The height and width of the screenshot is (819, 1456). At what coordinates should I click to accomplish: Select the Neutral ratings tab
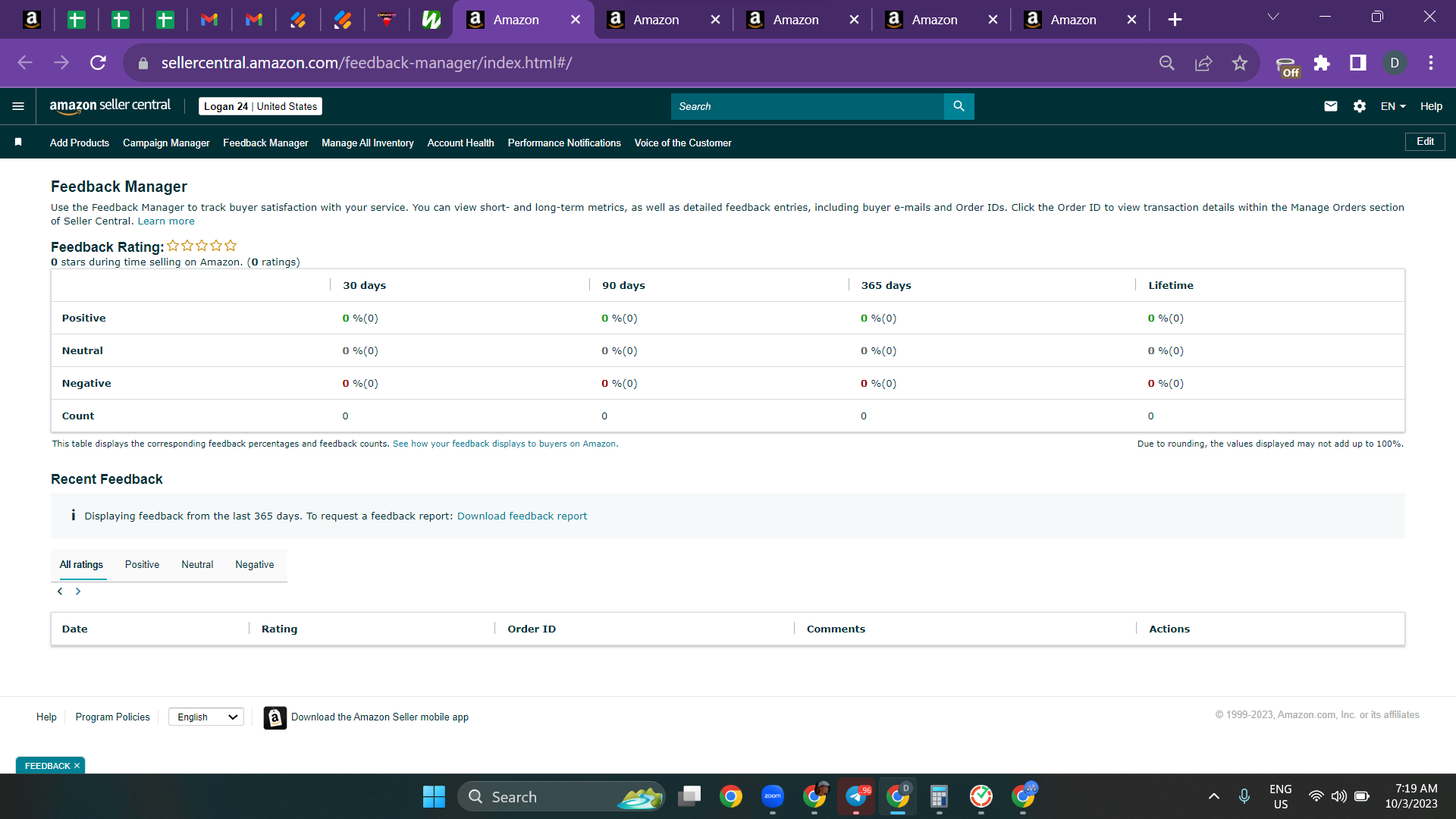(197, 565)
